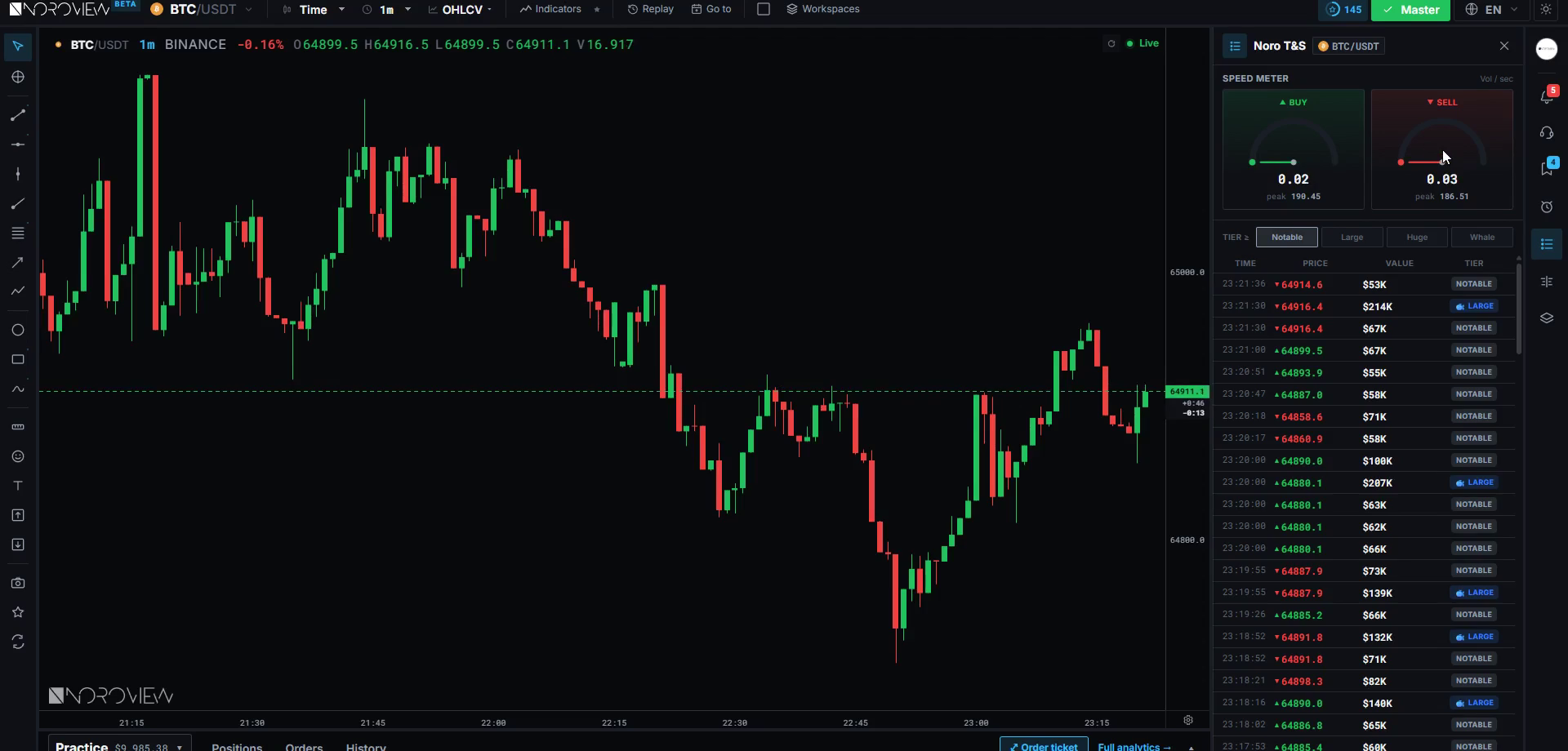The image size is (1568, 751).
Task: Click the trades list scrollbar
Action: 1519,307
